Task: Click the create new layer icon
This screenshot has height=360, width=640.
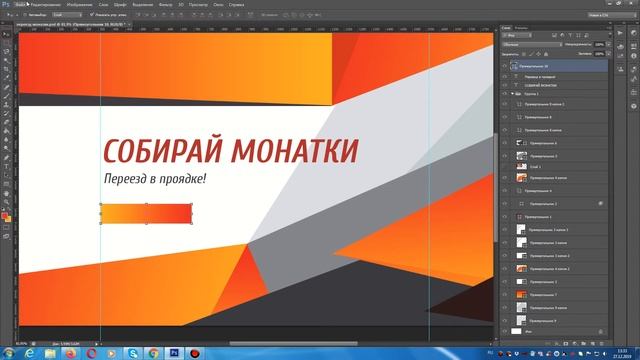Action: pyautogui.click(x=593, y=344)
